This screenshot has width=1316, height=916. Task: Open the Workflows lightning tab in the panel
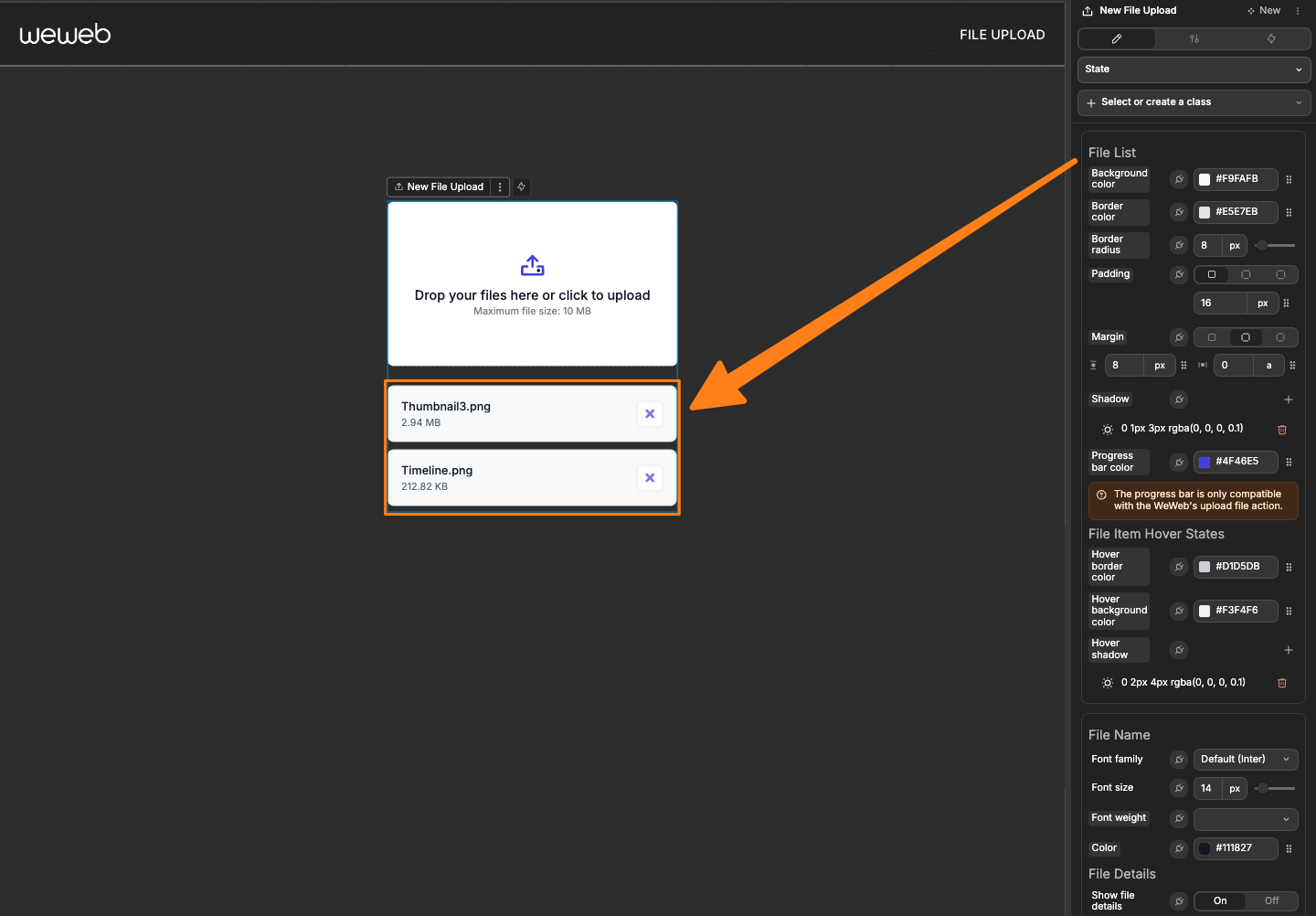coord(1270,38)
